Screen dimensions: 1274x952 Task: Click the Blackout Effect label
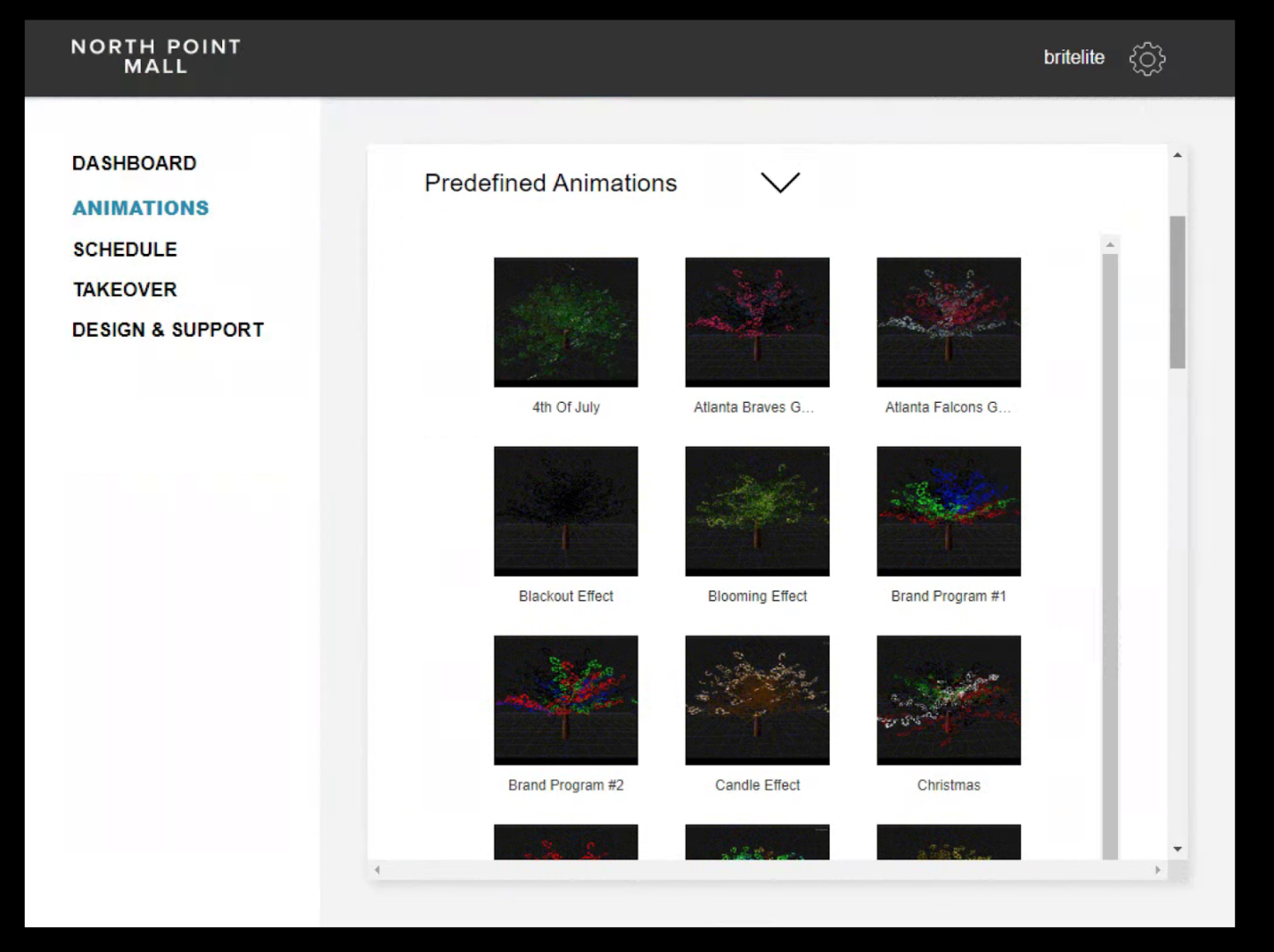coord(566,596)
